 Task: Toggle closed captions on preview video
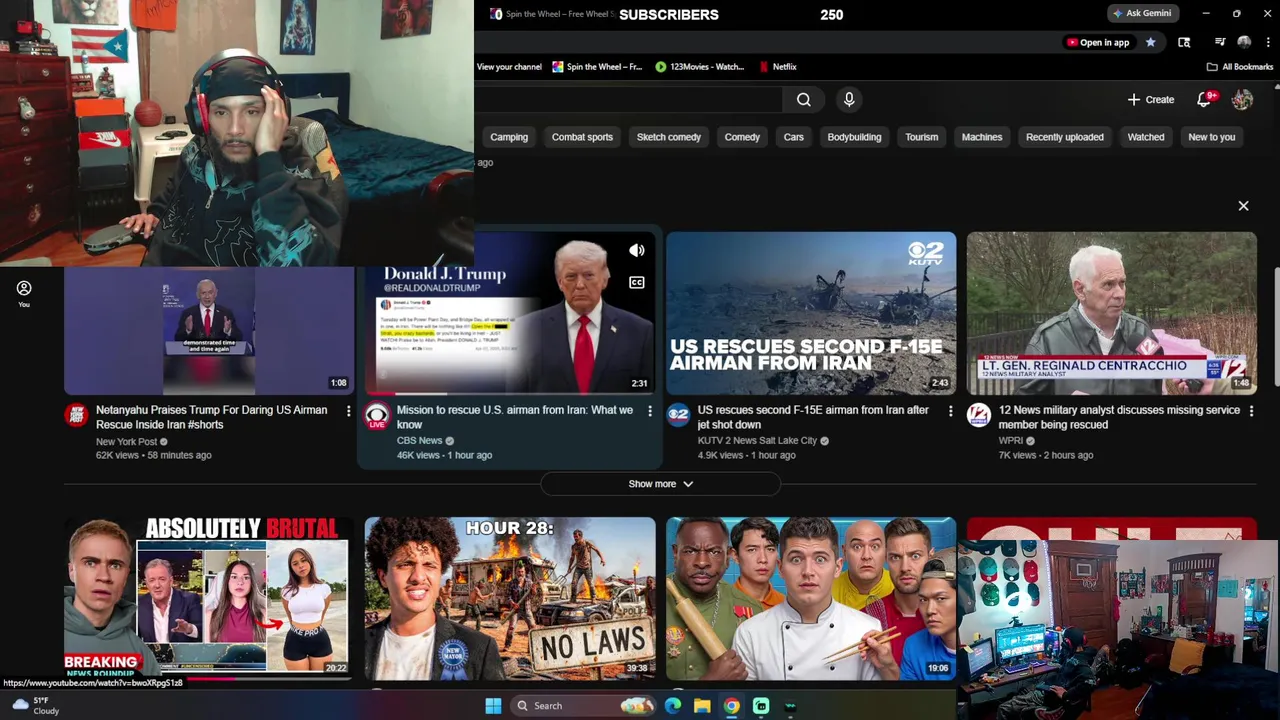(637, 282)
